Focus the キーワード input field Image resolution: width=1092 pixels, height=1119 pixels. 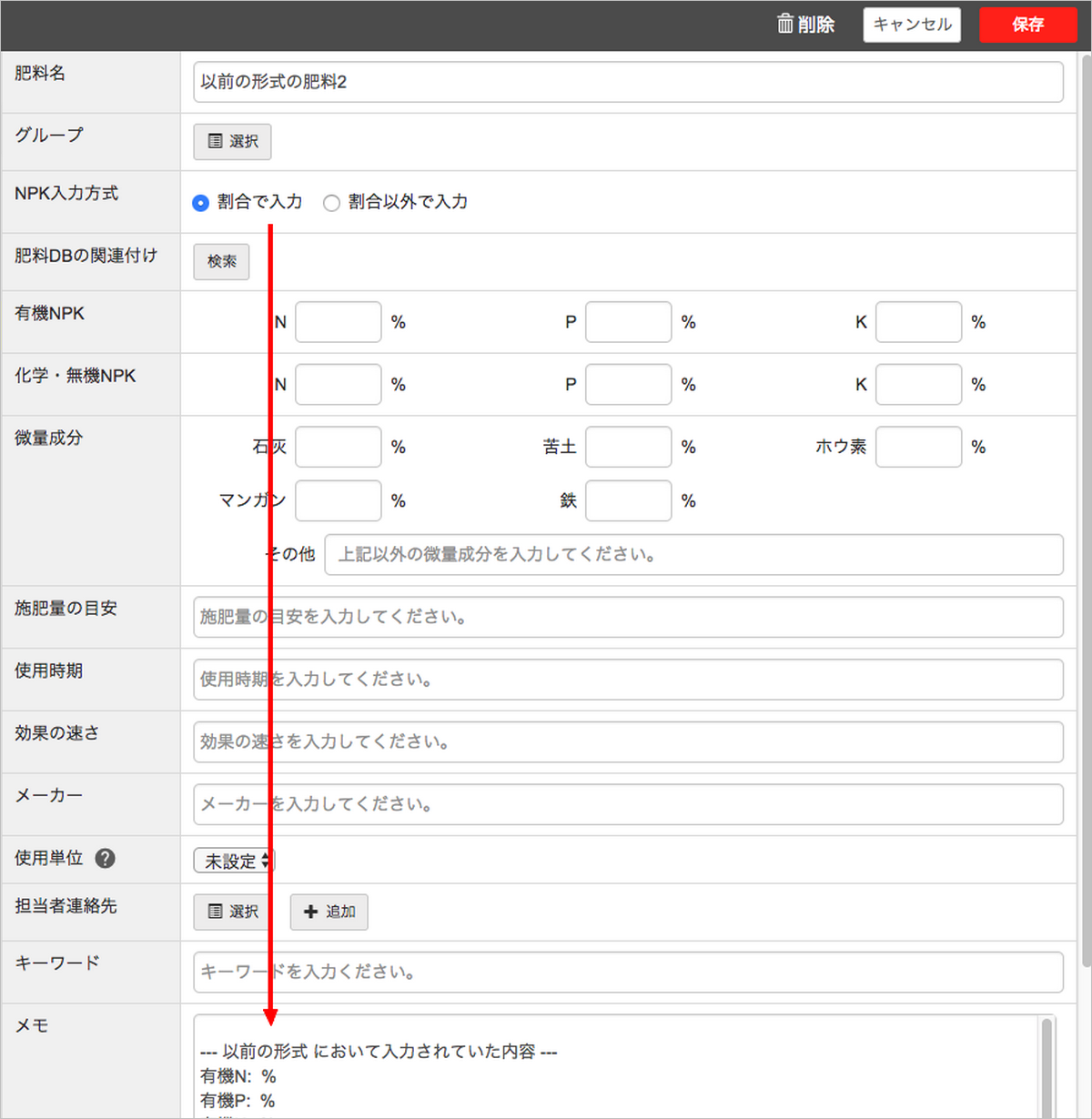click(628, 973)
